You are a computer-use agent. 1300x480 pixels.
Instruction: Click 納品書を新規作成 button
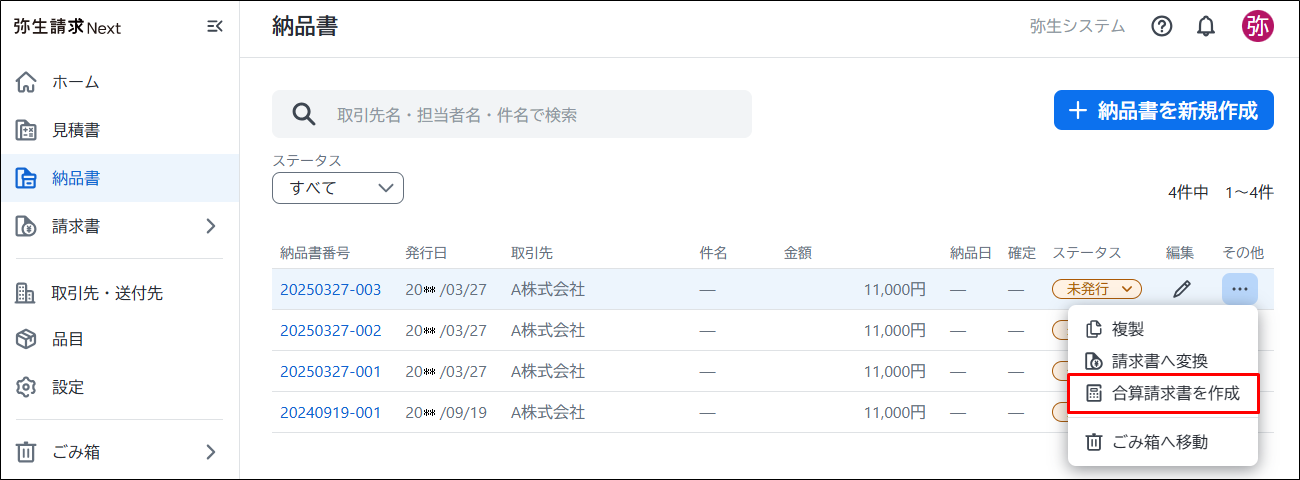pyautogui.click(x=1163, y=111)
